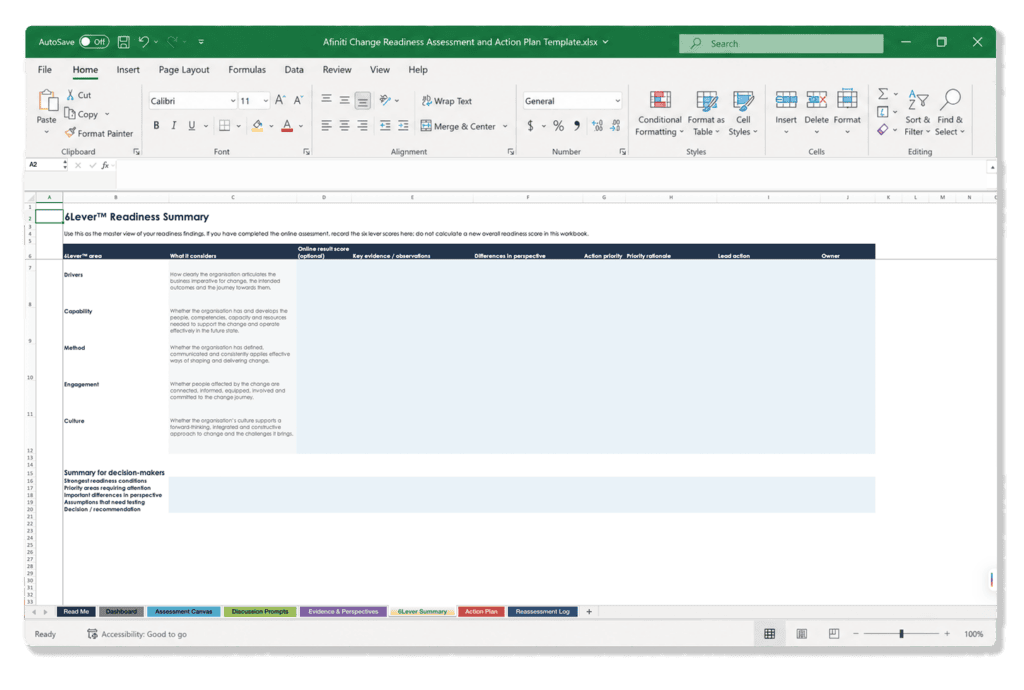Open the Help tab
1024x690 pixels.
click(418, 69)
